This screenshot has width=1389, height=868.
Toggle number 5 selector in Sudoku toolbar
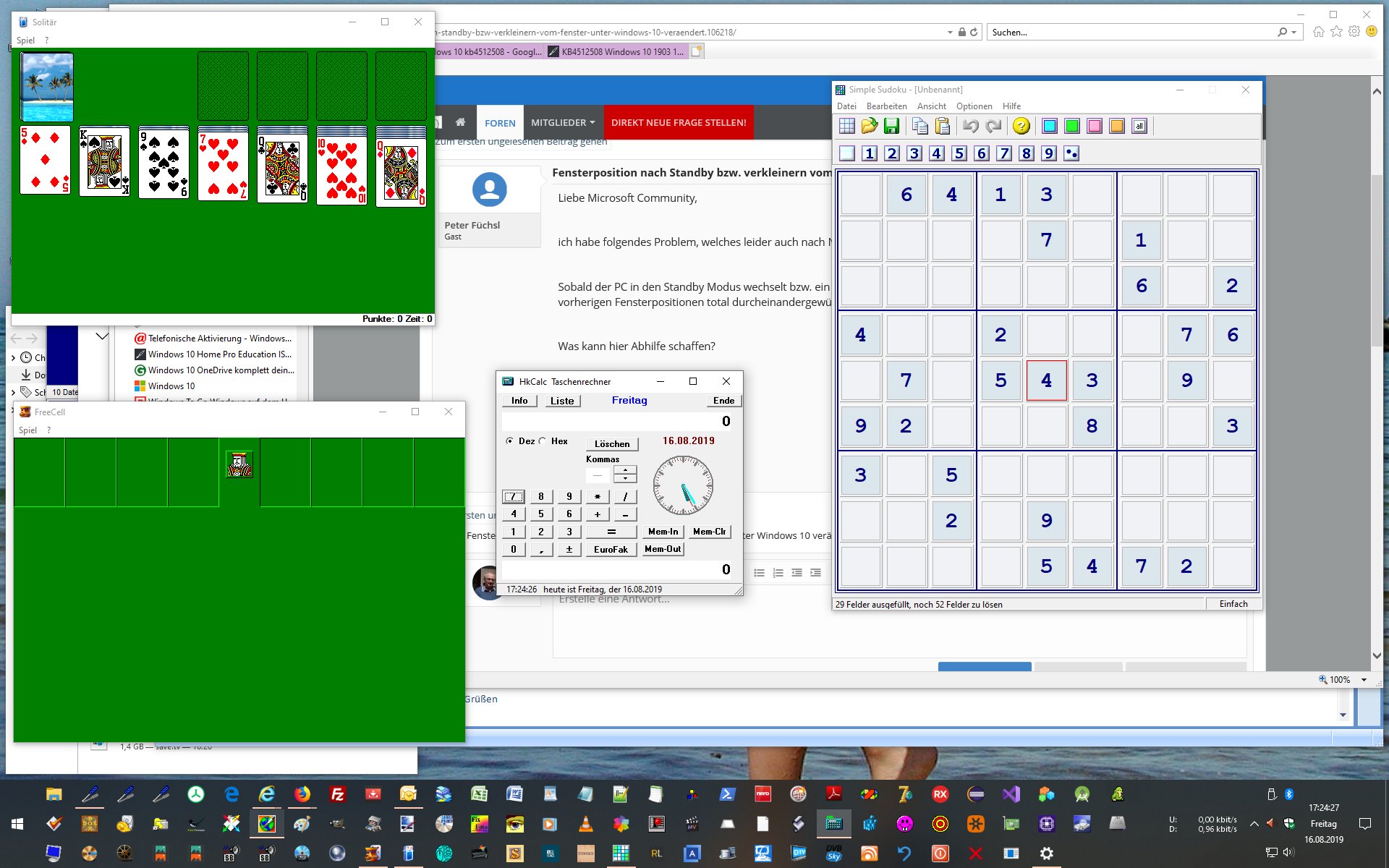959,153
